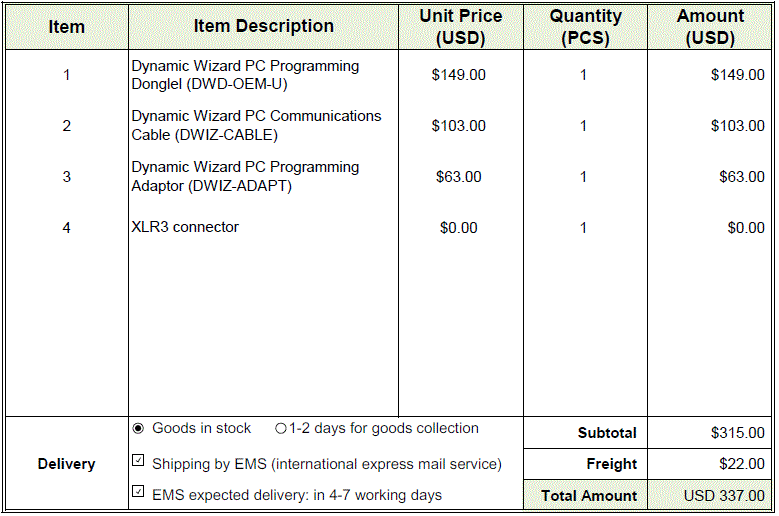The image size is (779, 516).
Task: Select the 1-2 days for goods collection option
Action: 281,429
